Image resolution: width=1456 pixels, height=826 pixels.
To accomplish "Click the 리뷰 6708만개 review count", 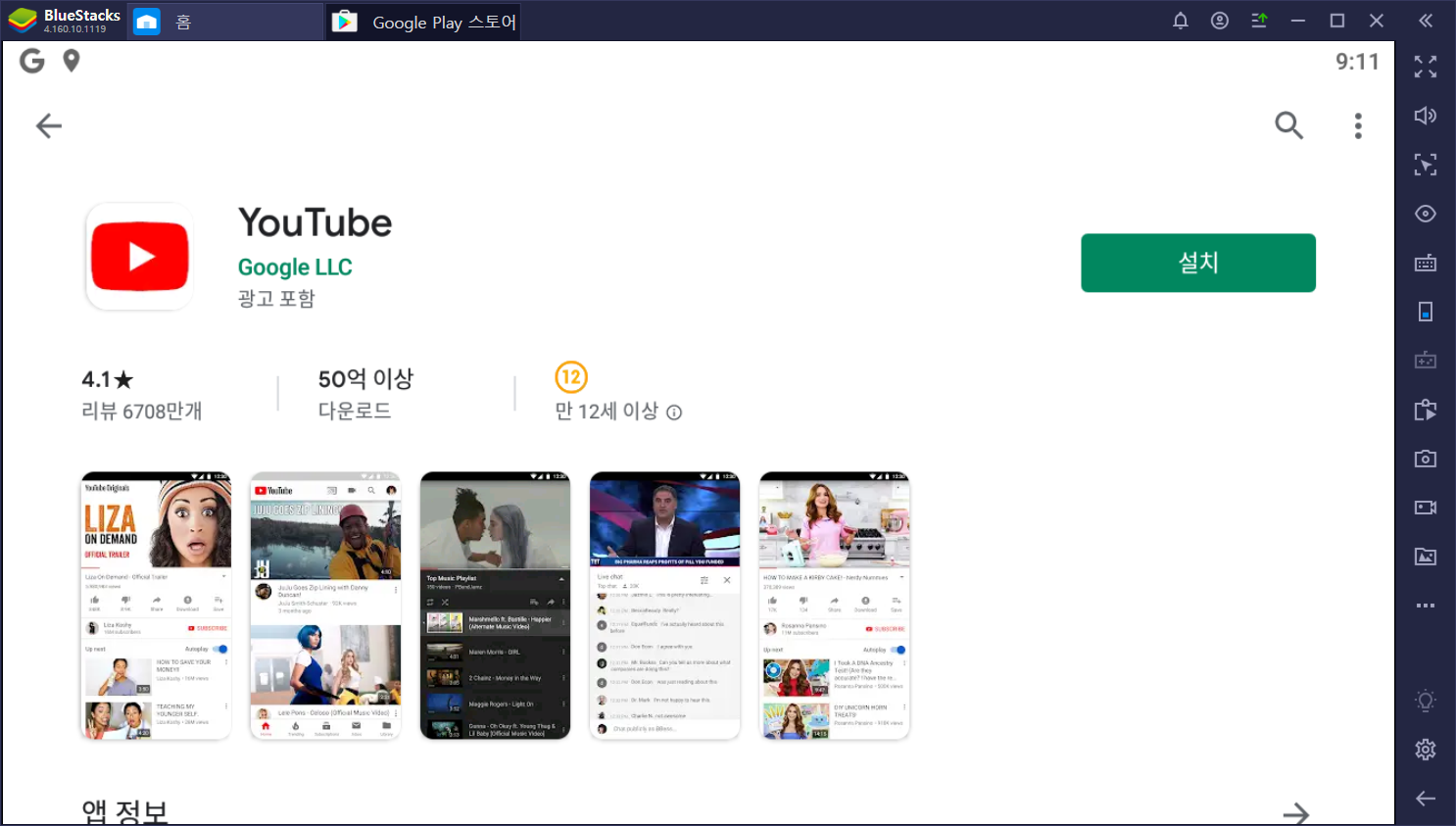I will [x=141, y=412].
